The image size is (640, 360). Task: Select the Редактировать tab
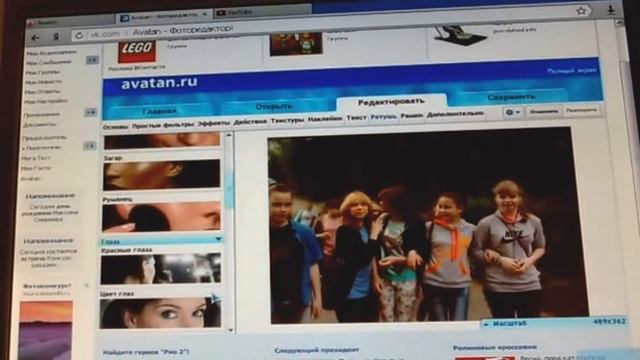click(x=391, y=102)
